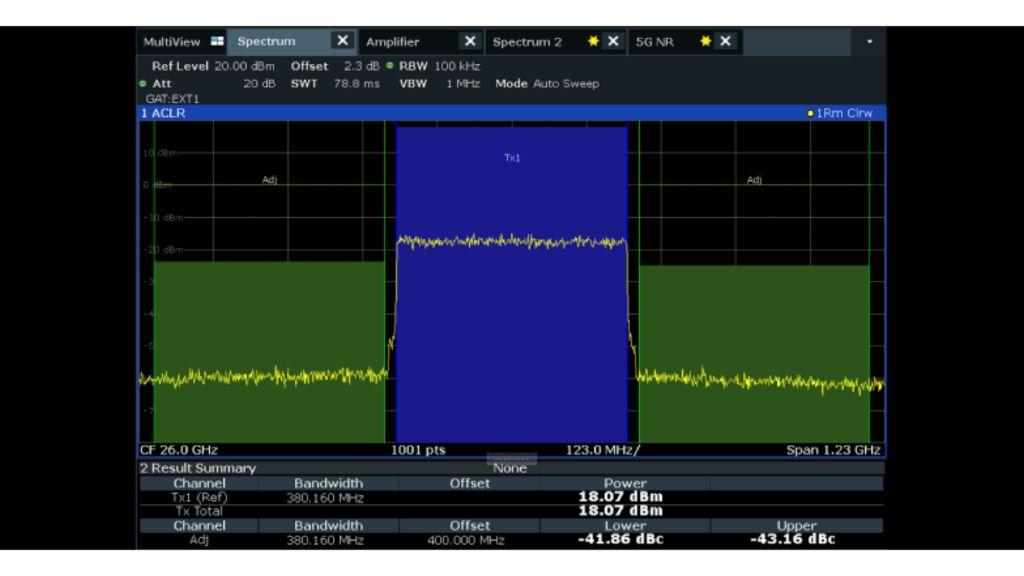This screenshot has width=1024, height=576.
Task: Close the Spectrum tab
Action: pyautogui.click(x=343, y=41)
